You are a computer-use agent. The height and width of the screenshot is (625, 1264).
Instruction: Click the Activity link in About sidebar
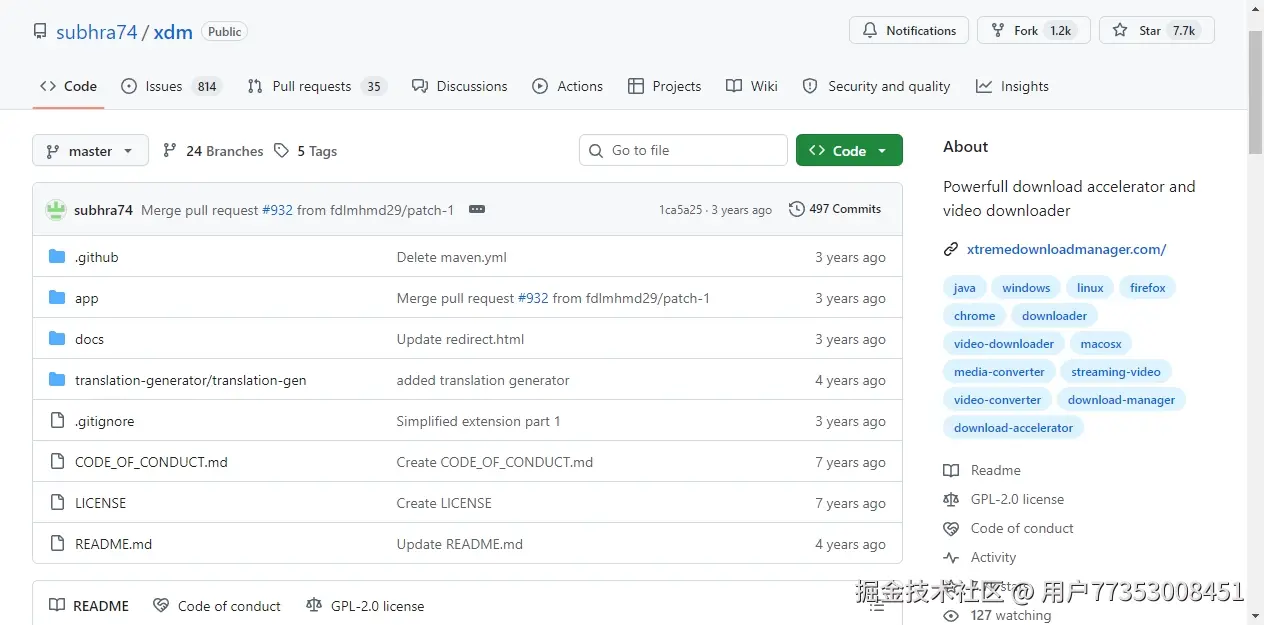point(993,557)
